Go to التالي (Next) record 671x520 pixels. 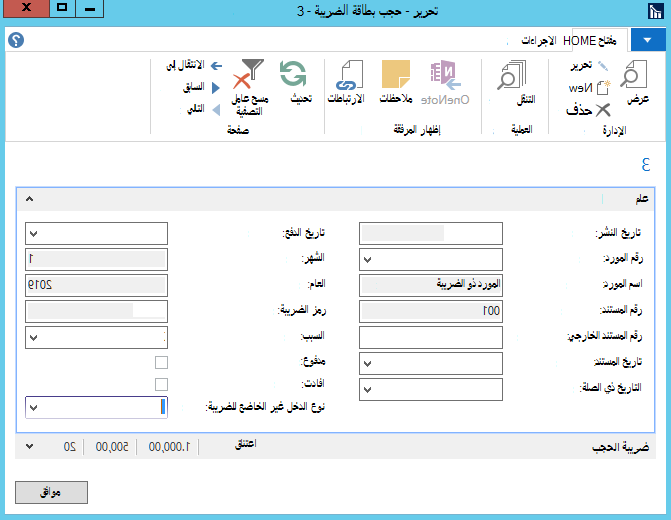[x=217, y=110]
